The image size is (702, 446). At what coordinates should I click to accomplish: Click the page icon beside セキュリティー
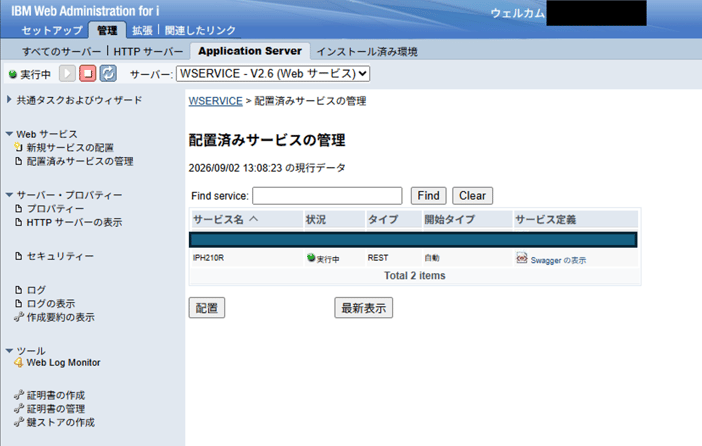point(18,256)
